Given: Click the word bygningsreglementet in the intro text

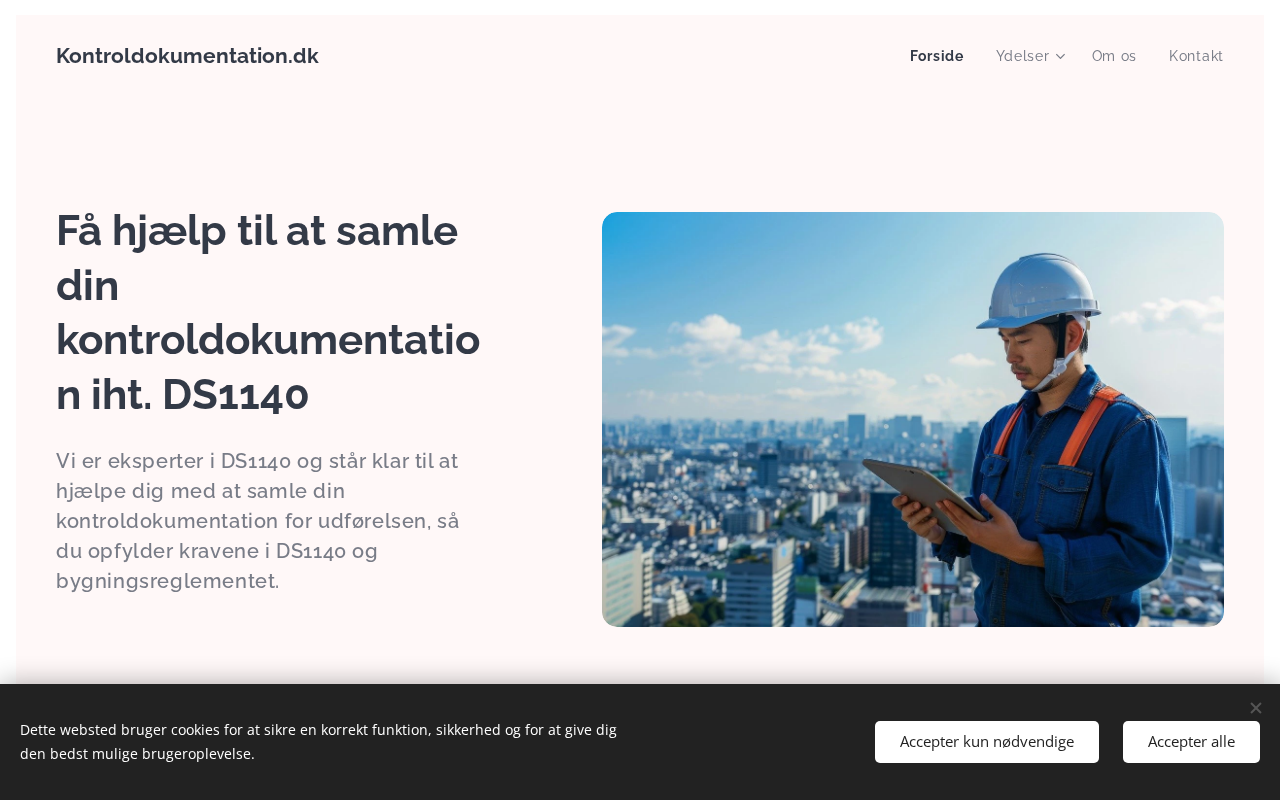Looking at the screenshot, I should pyautogui.click(x=168, y=581).
